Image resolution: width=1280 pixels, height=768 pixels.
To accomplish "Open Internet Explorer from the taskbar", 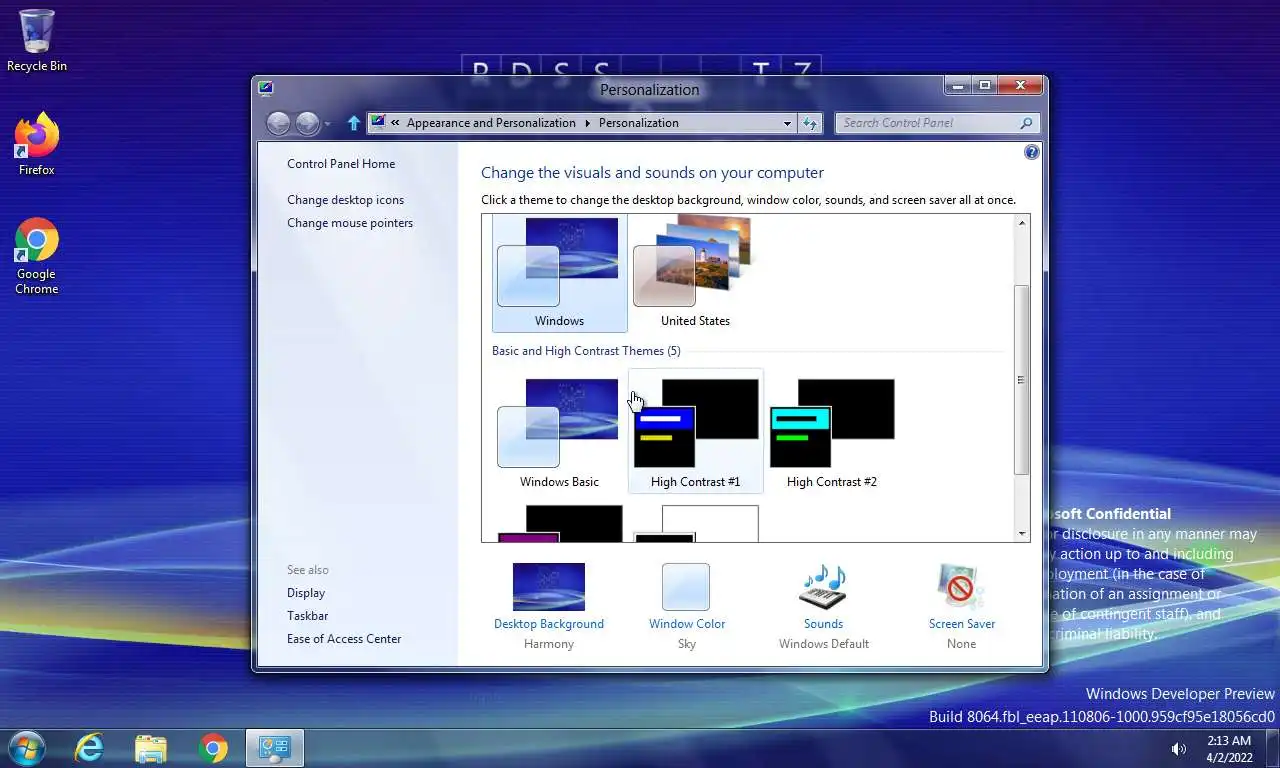I will tap(89, 748).
